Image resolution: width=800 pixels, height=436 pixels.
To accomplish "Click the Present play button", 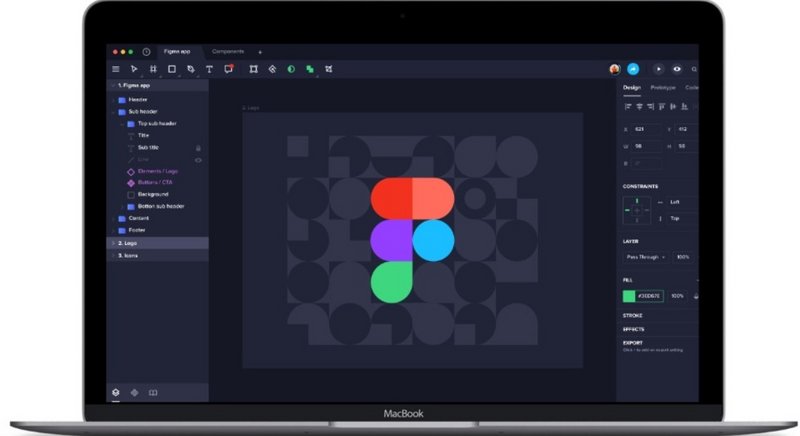I will [658, 69].
